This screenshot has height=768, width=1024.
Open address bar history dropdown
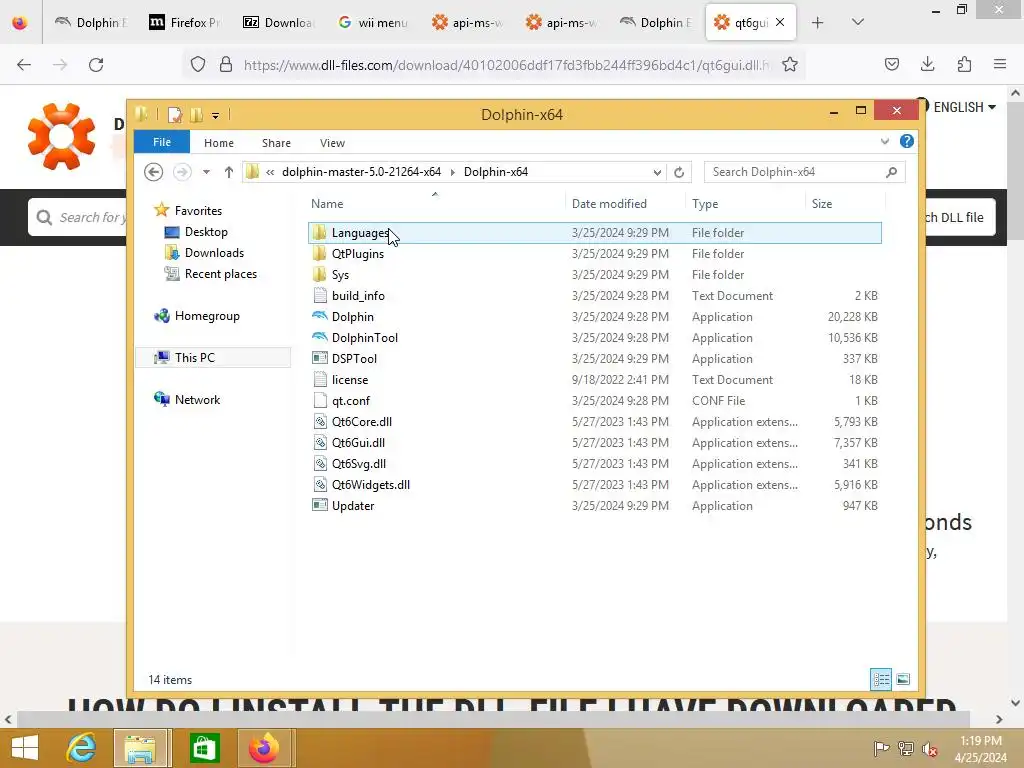coord(657,172)
